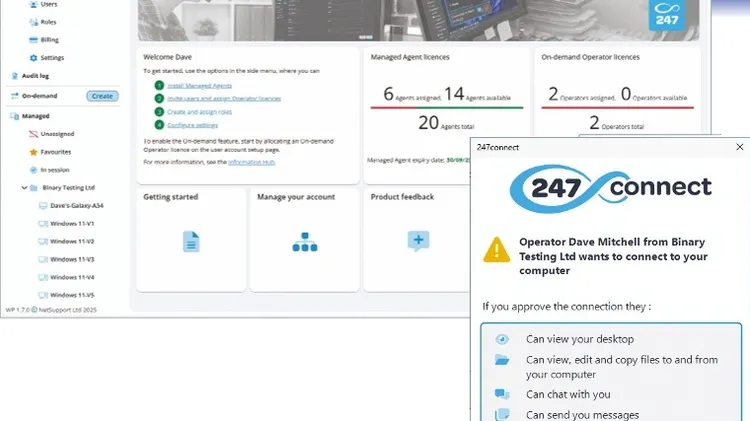This screenshot has height=421, width=750.
Task: Click the Manage your account hierarchy icon
Action: click(305, 242)
